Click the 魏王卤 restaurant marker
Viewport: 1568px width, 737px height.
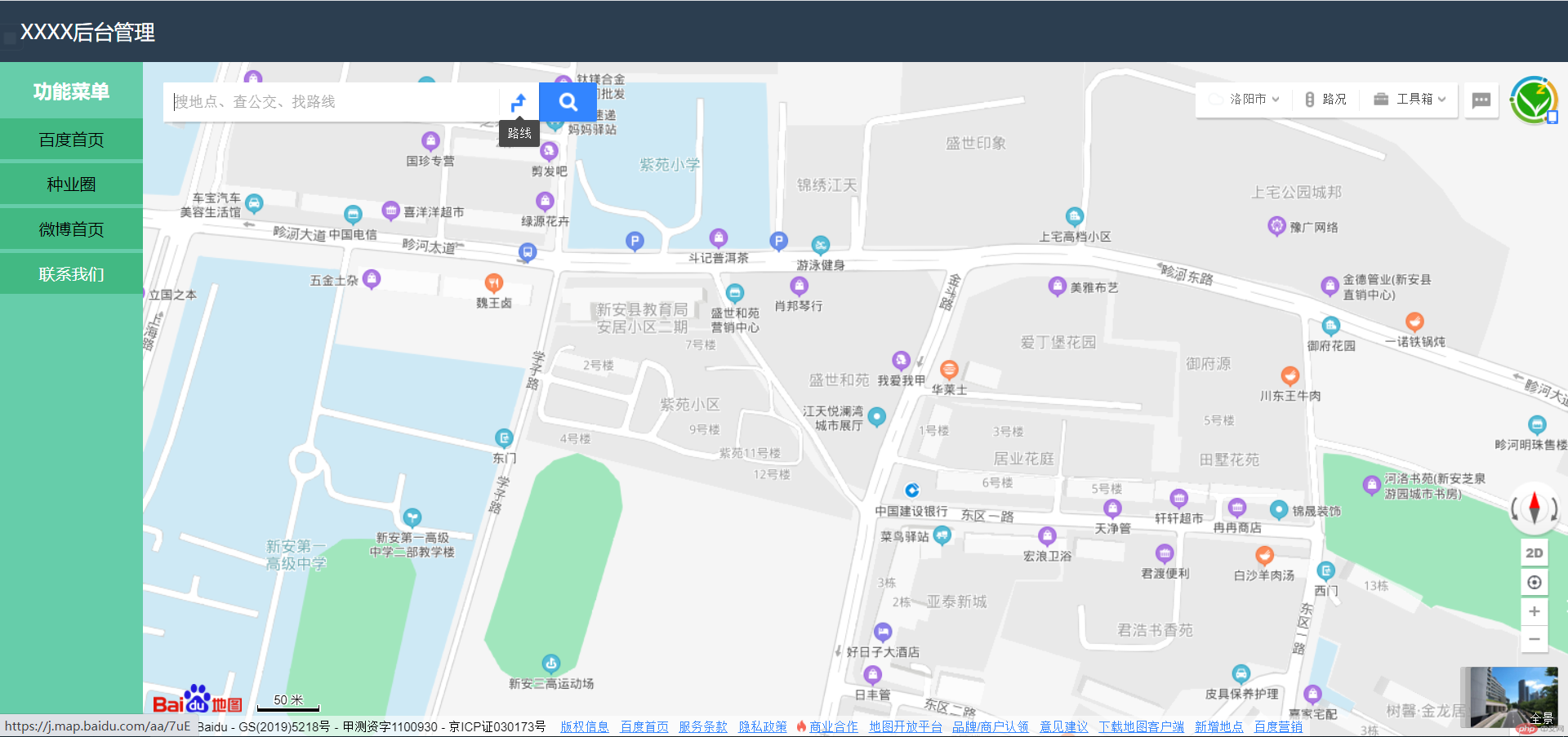494,282
